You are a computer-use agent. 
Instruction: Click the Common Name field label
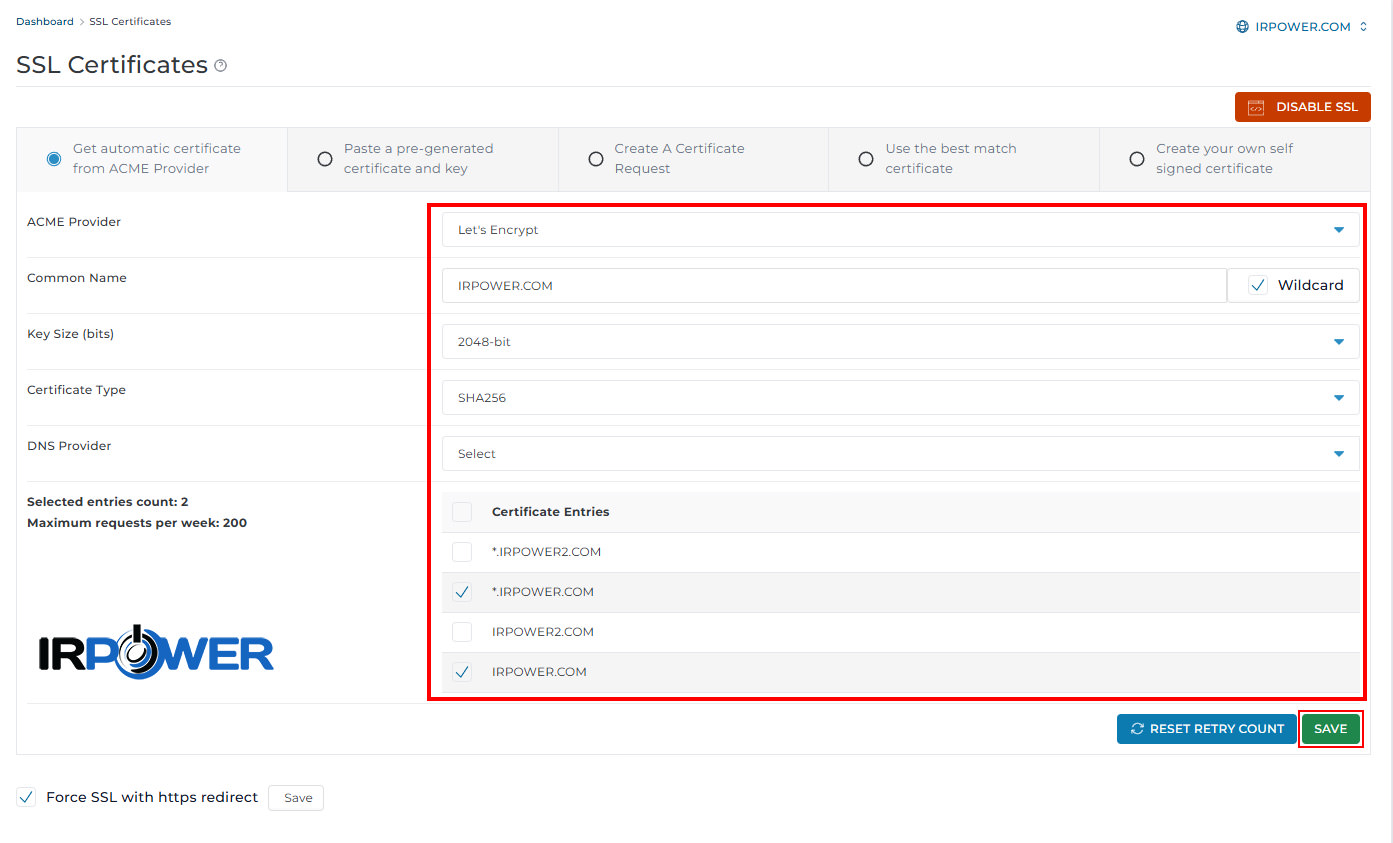77,278
